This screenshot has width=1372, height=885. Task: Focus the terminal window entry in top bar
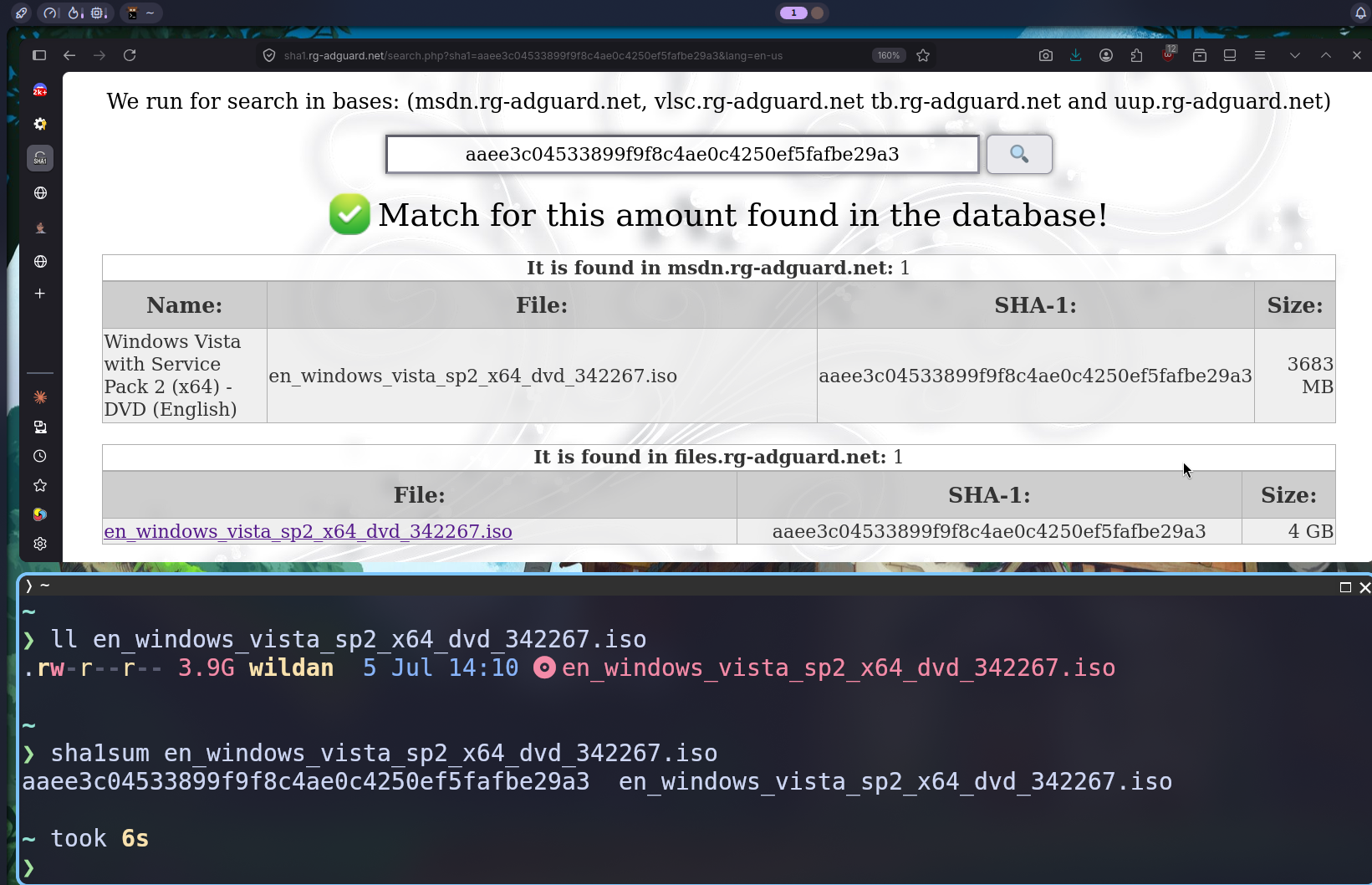click(140, 13)
